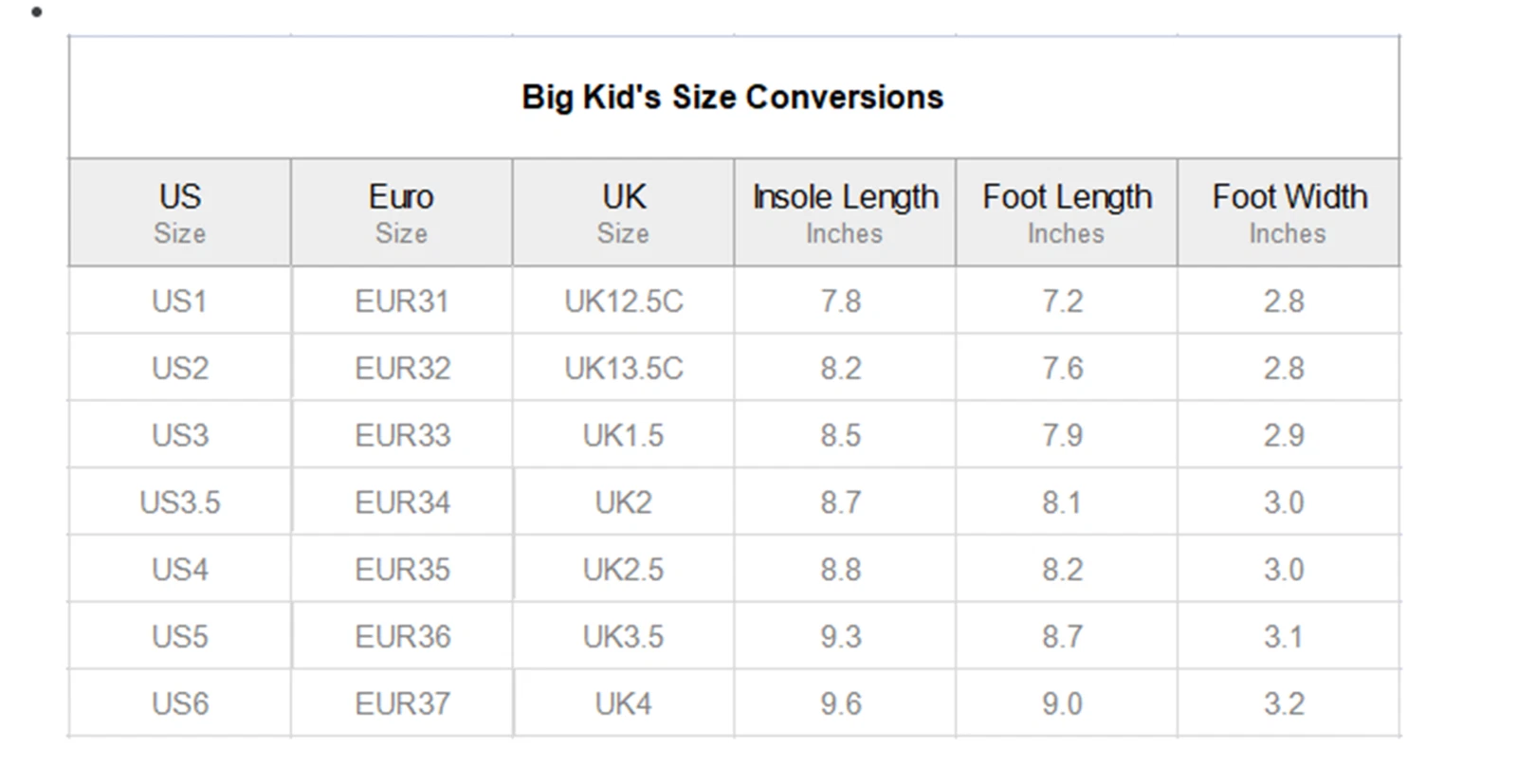Click the EUR37 cell
The height and width of the screenshot is (784, 1517).
[x=402, y=704]
